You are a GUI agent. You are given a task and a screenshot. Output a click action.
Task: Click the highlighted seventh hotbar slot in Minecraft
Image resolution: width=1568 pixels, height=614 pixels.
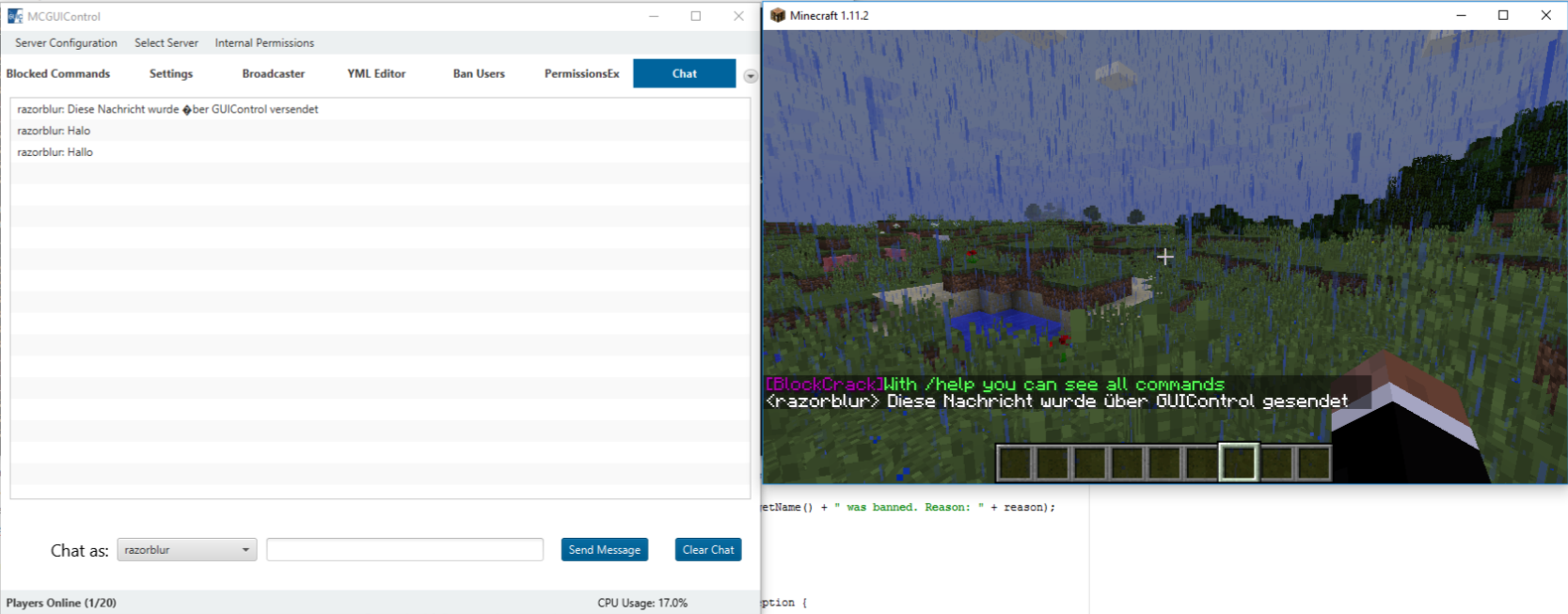pyautogui.click(x=1238, y=463)
